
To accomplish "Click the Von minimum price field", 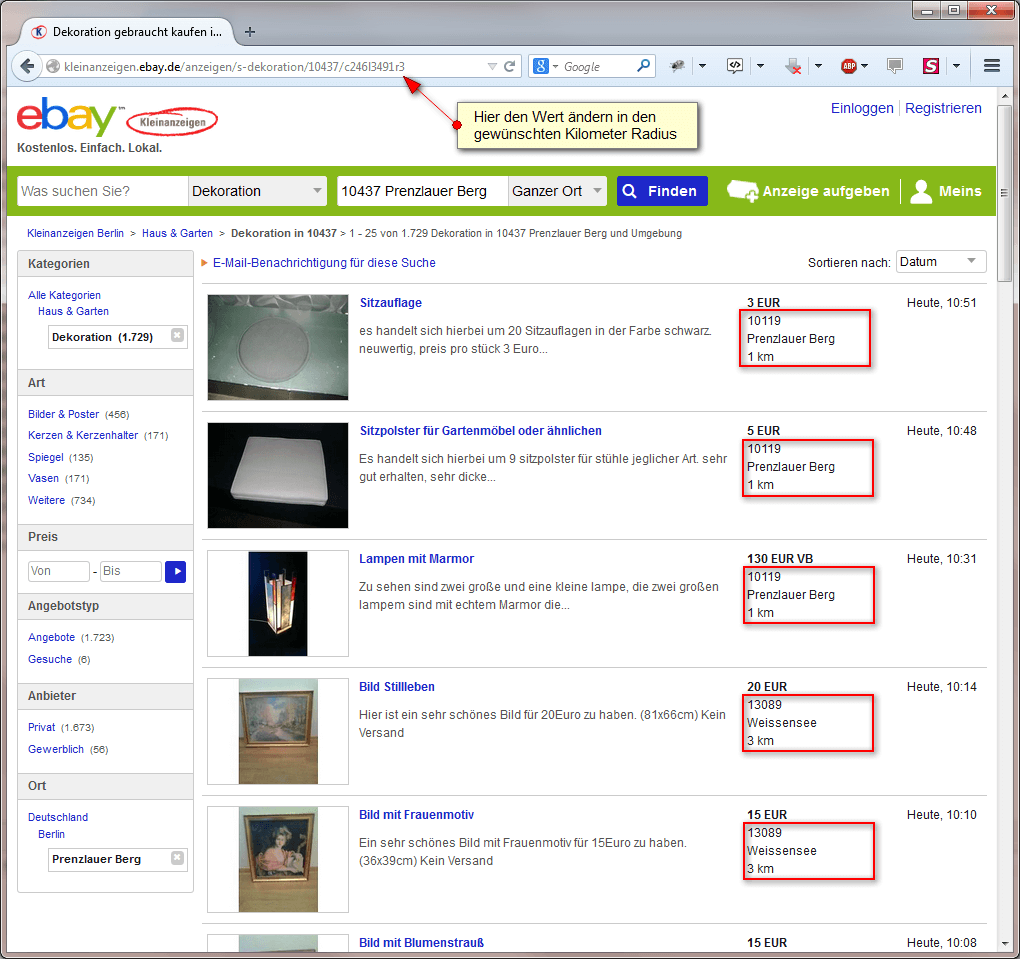I will (59, 571).
